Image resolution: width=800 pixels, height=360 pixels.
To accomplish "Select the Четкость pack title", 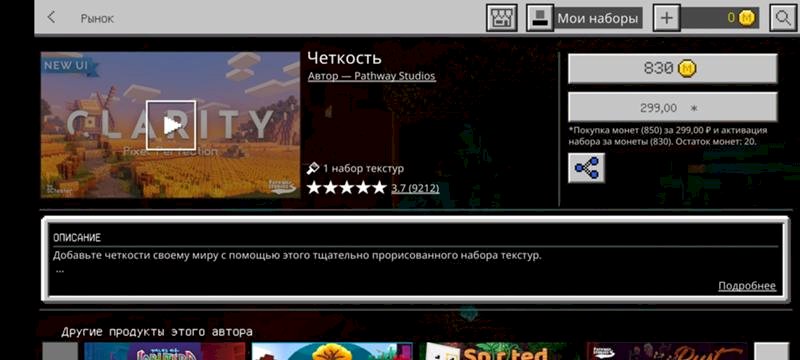I will (344, 58).
